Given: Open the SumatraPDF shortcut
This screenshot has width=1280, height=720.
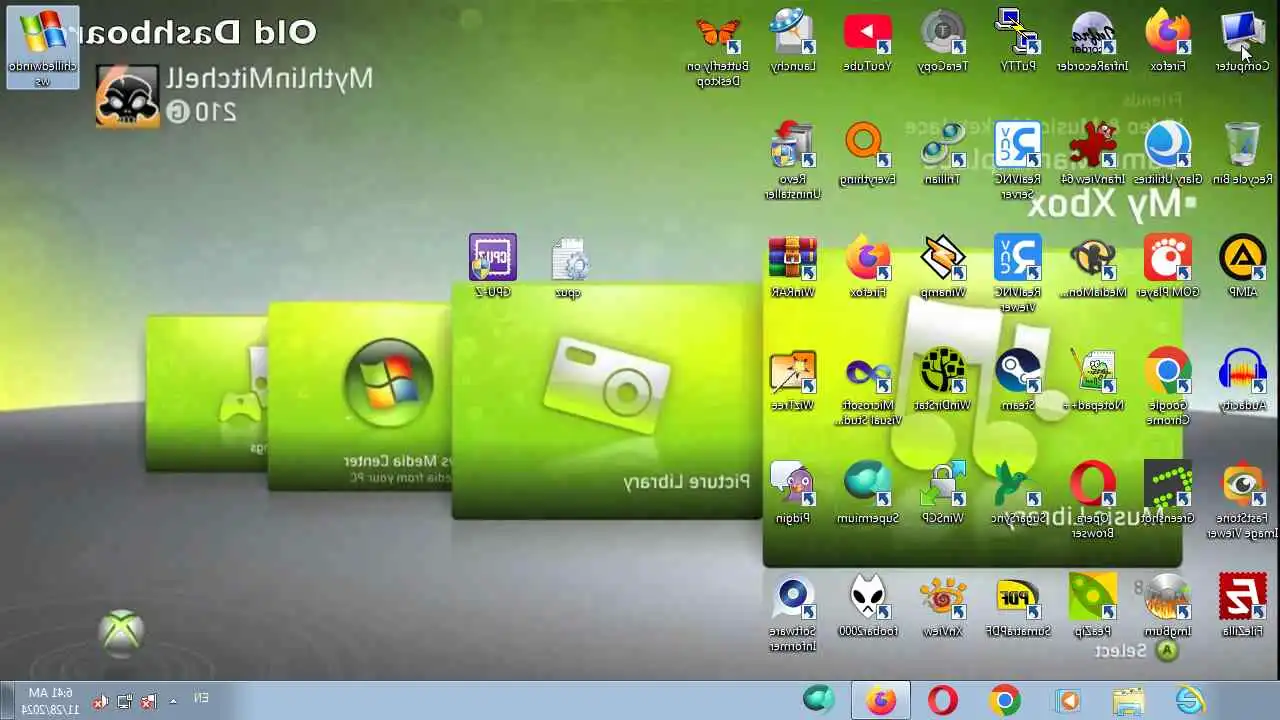Looking at the screenshot, I should pyautogui.click(x=1018, y=606).
